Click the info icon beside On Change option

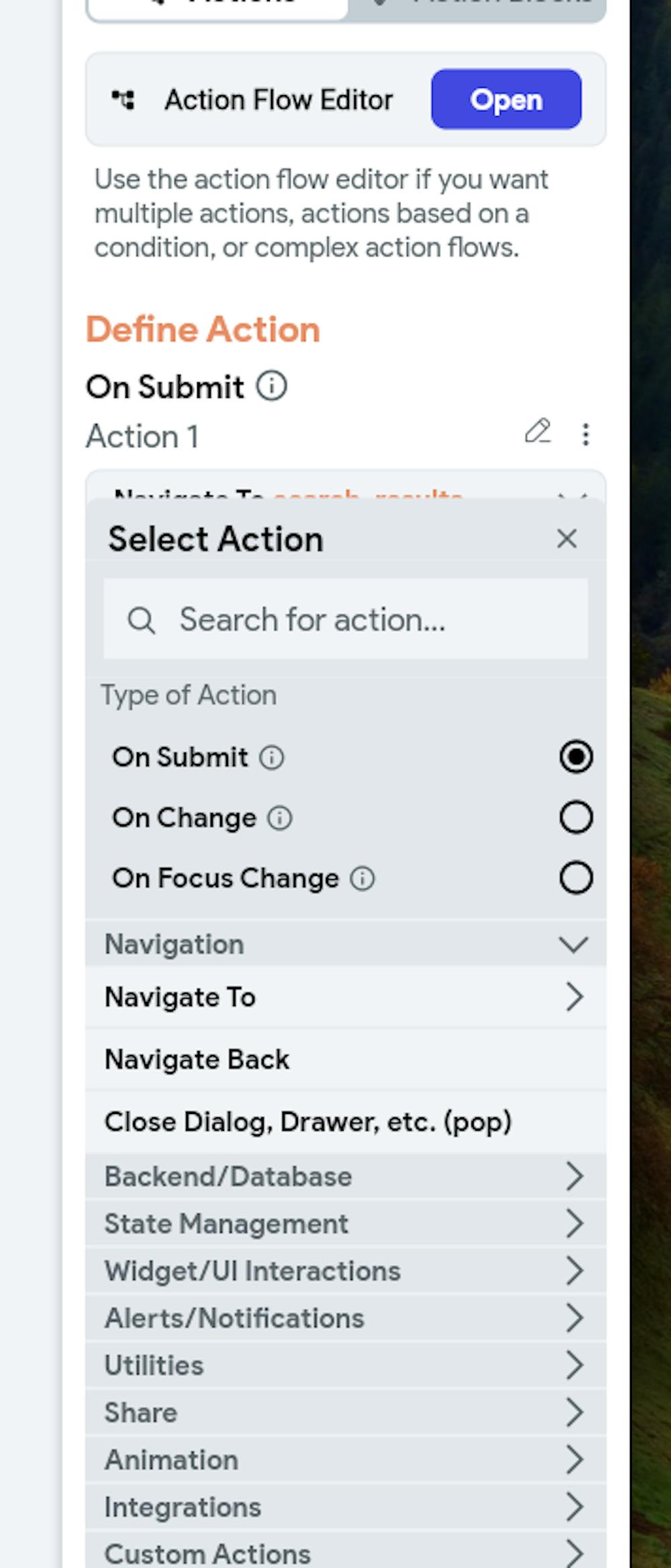[x=280, y=818]
